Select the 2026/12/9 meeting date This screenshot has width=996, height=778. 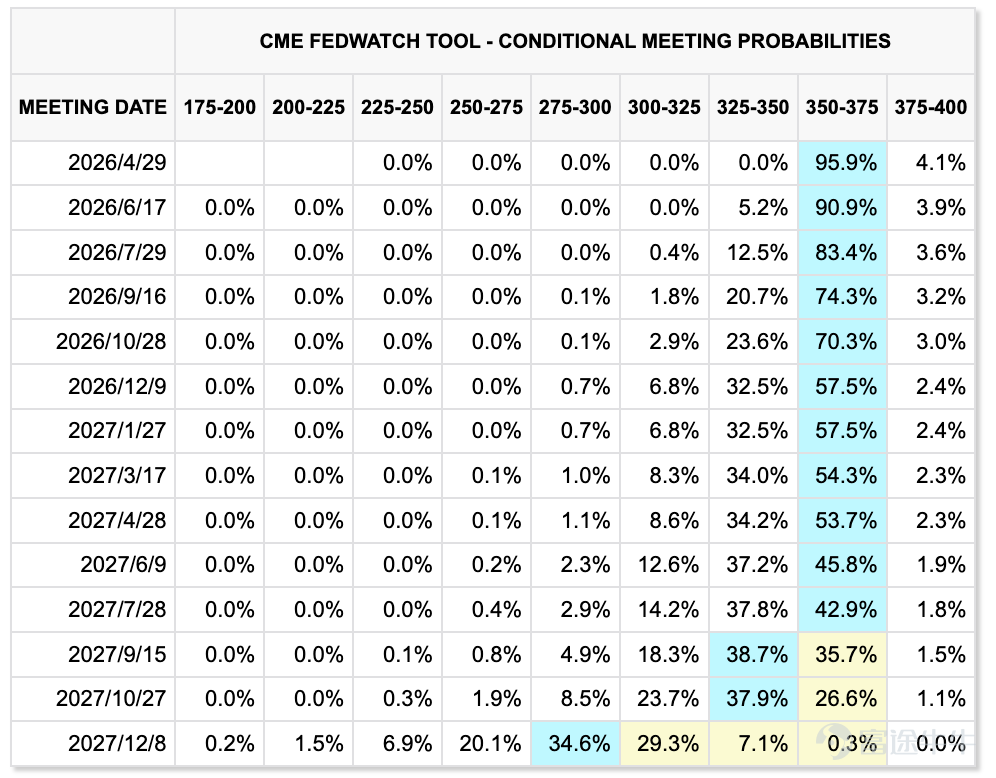[117, 386]
